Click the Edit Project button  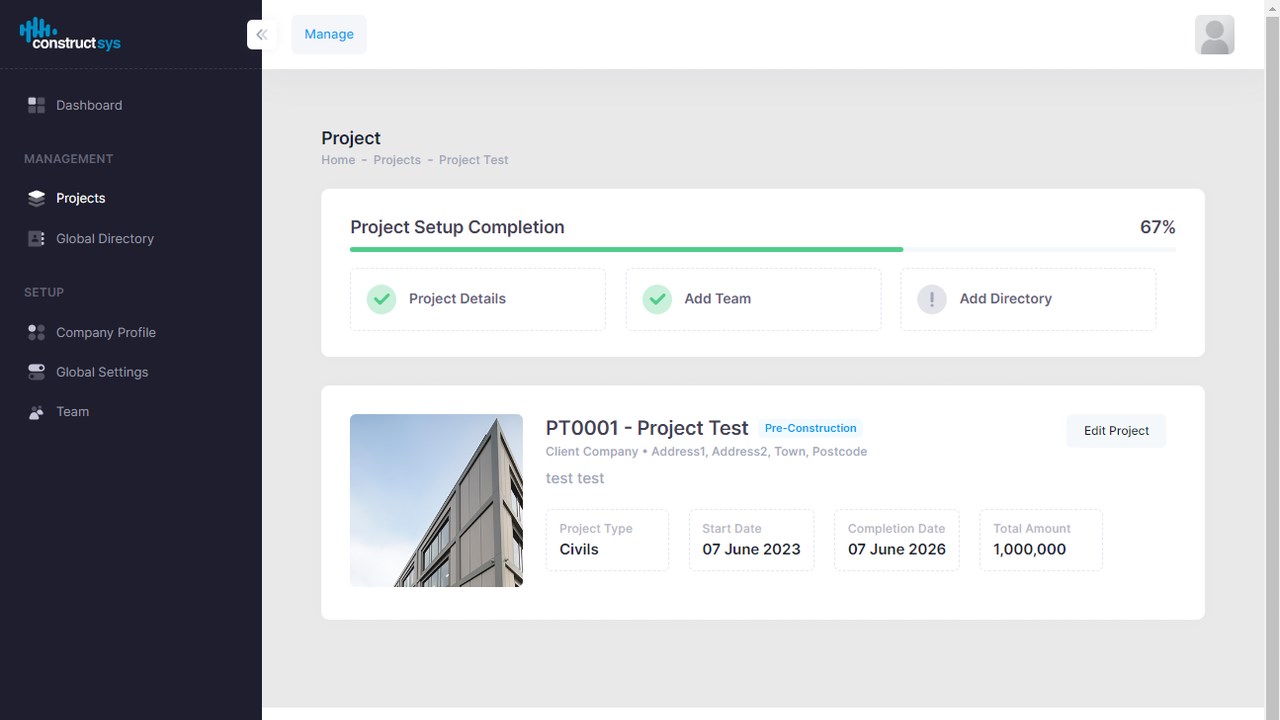(1116, 431)
